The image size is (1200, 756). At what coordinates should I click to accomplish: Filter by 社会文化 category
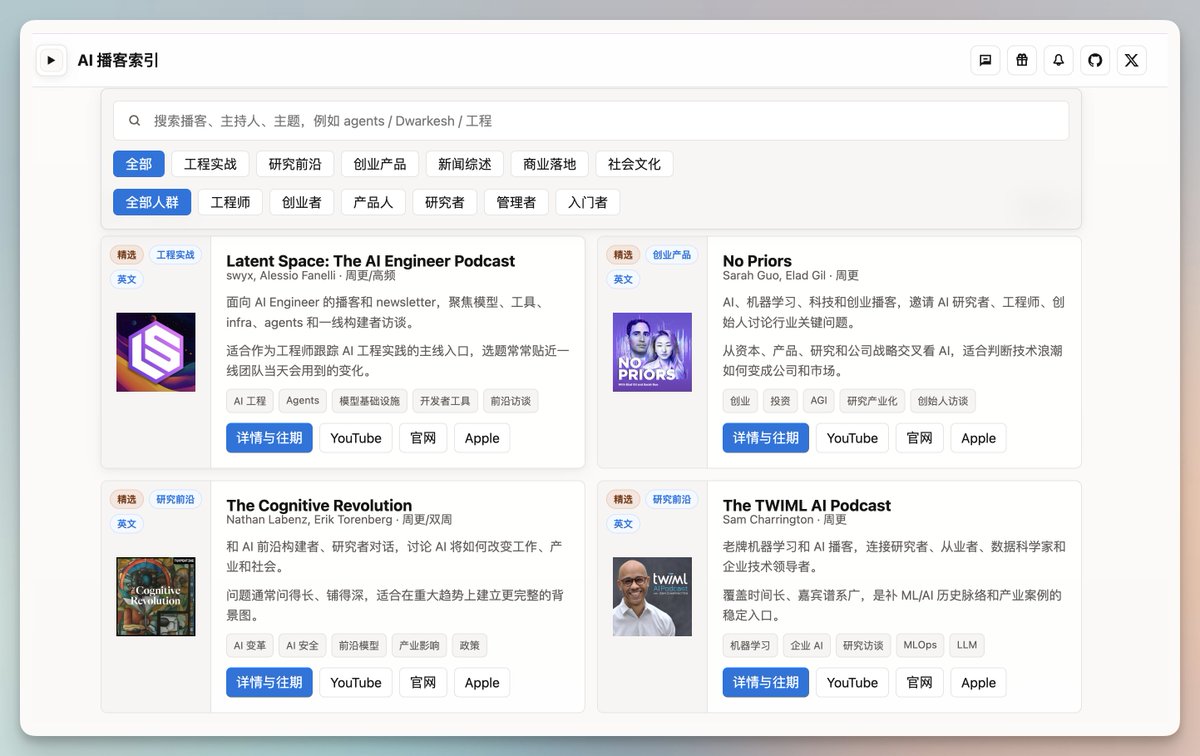click(x=635, y=164)
